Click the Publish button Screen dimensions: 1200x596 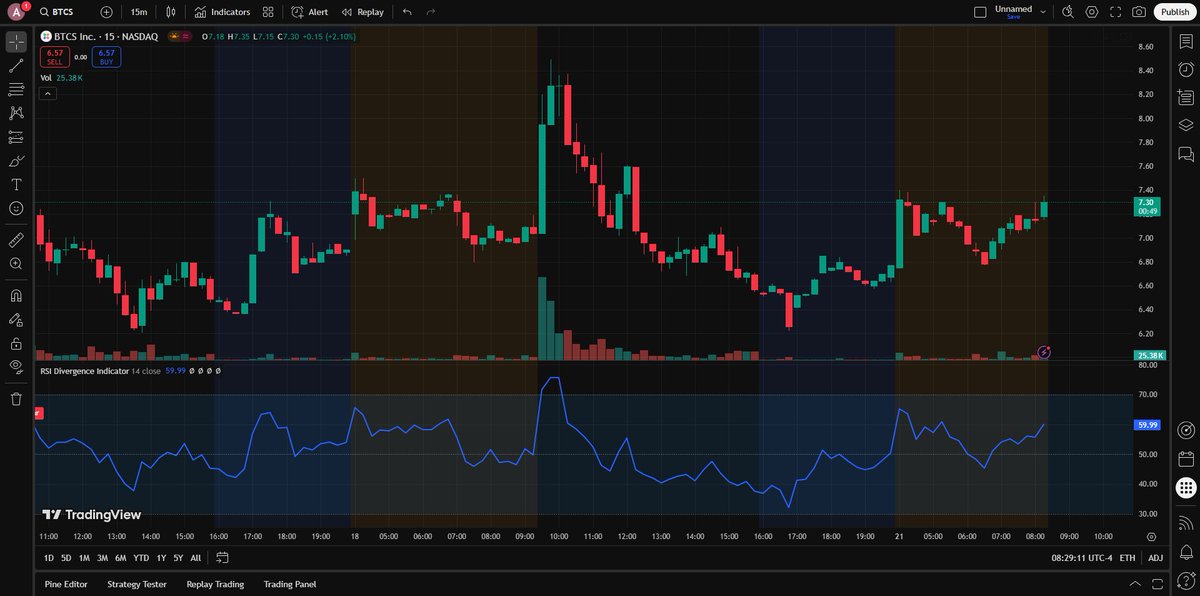pyautogui.click(x=1174, y=12)
